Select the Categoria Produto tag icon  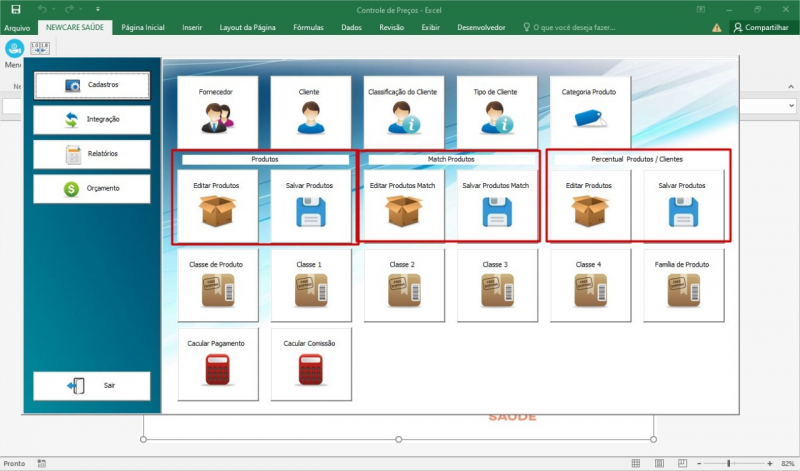coord(589,117)
